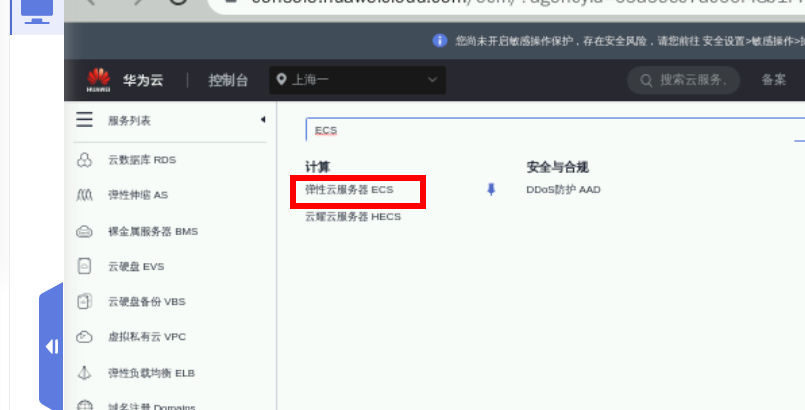Open 云耀云服务器 HECS from search results
The height and width of the screenshot is (410, 805).
point(353,217)
